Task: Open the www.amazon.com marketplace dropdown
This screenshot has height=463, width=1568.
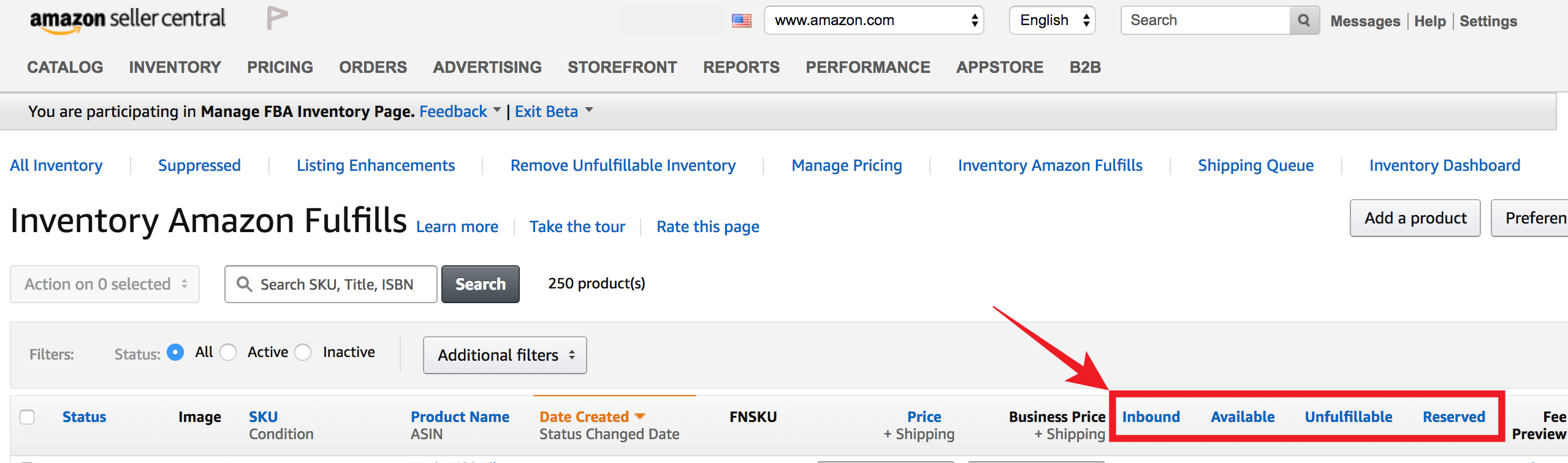Action: click(x=873, y=20)
